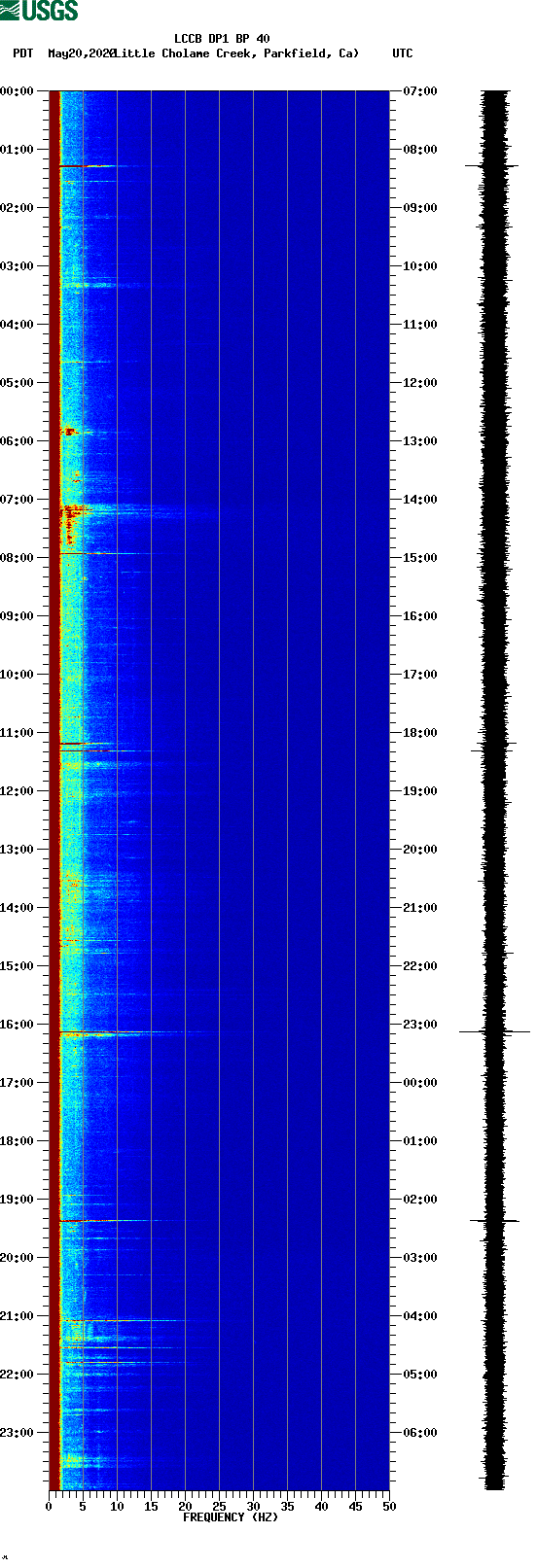Click the 12:00 label on UTC axis

point(420,383)
